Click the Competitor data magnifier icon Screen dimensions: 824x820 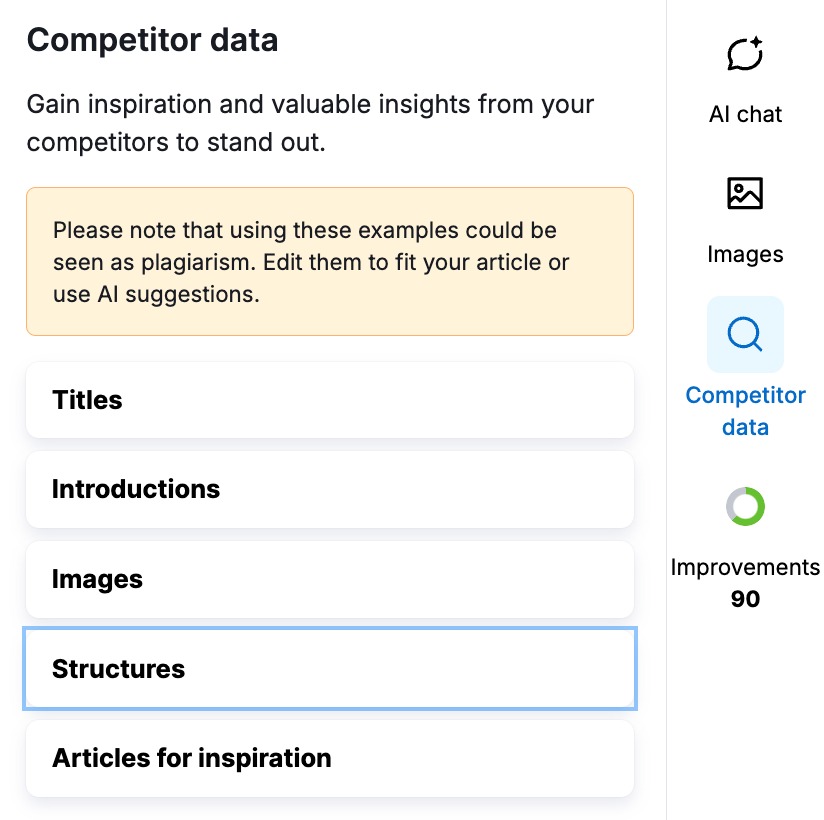click(x=745, y=334)
